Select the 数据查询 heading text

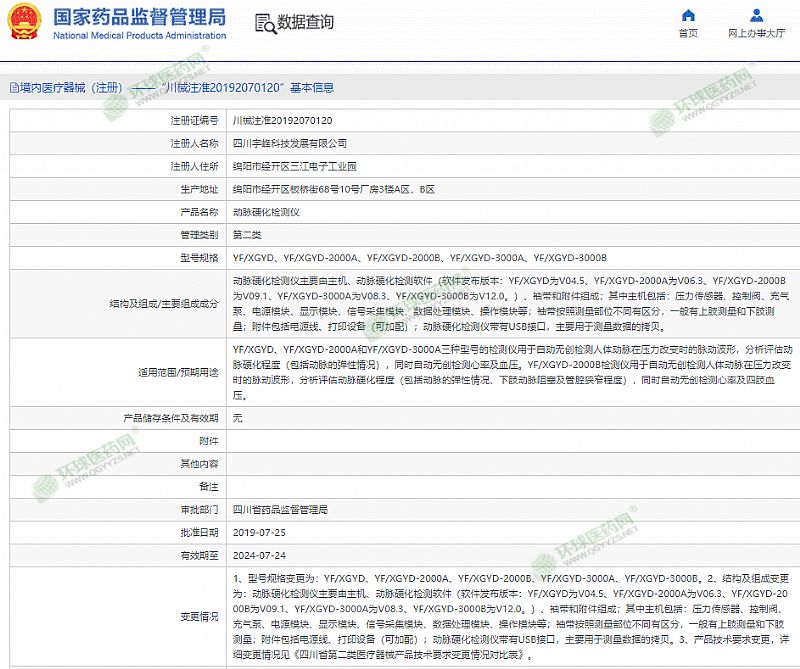click(x=306, y=23)
